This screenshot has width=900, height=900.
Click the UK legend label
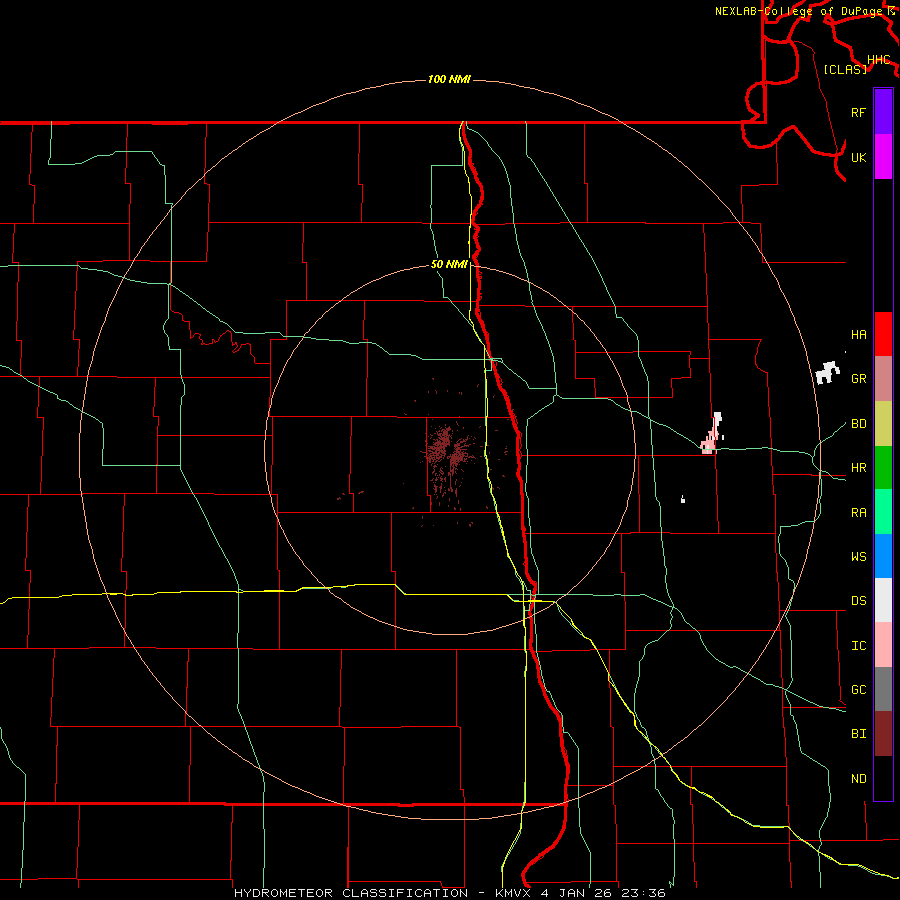[x=858, y=157]
